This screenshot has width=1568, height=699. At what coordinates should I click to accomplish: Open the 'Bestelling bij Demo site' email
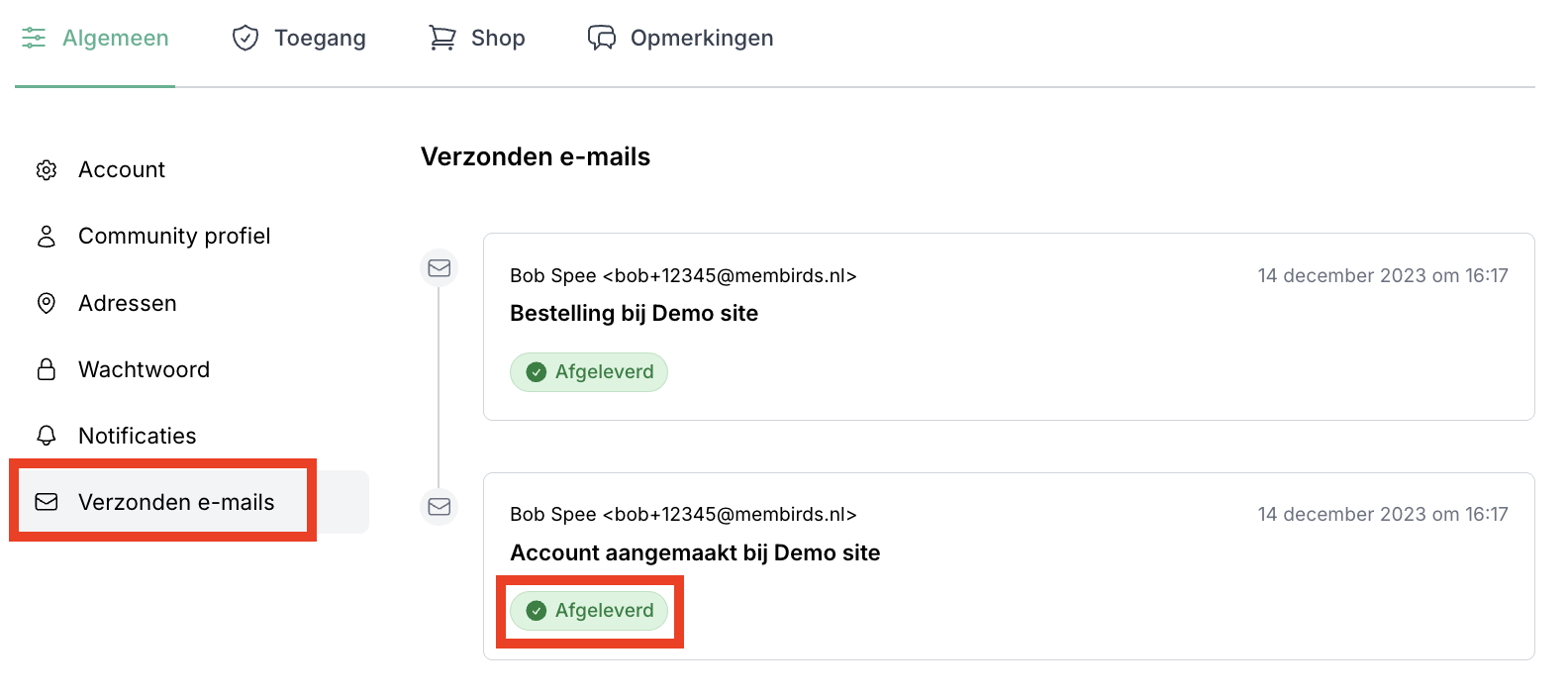pyautogui.click(x=634, y=314)
